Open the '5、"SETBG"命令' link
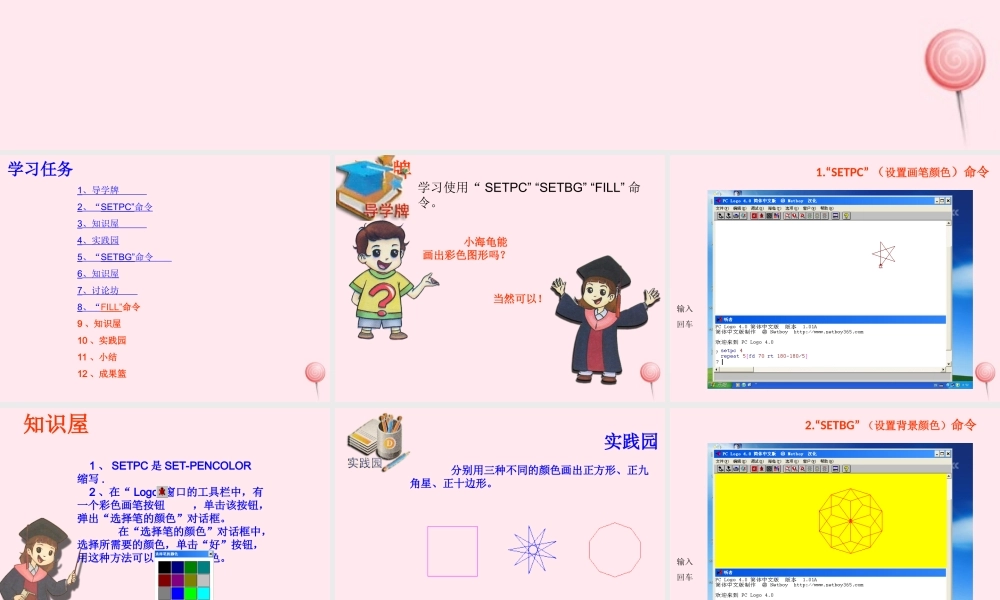1000x600 pixels. 124,257
